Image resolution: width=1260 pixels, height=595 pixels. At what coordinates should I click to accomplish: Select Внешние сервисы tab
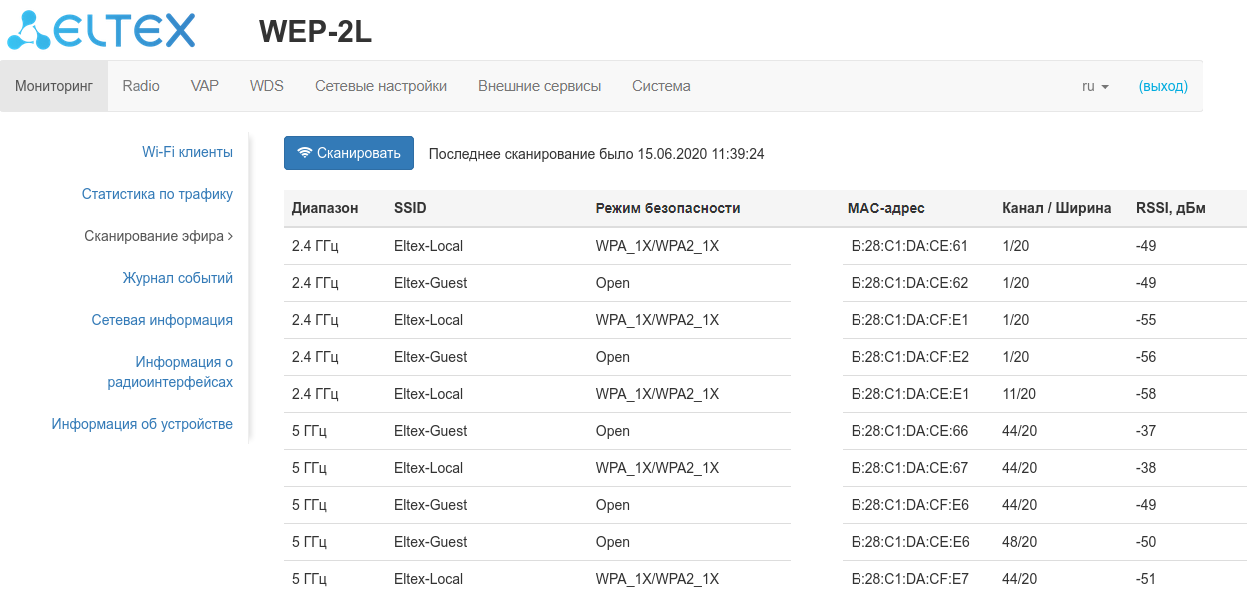(540, 86)
